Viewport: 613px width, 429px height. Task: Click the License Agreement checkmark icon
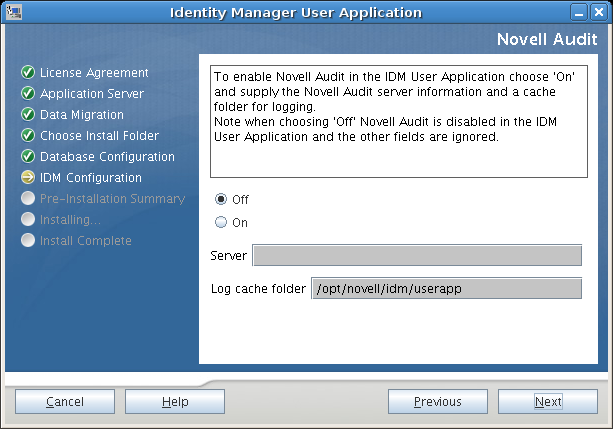28,73
